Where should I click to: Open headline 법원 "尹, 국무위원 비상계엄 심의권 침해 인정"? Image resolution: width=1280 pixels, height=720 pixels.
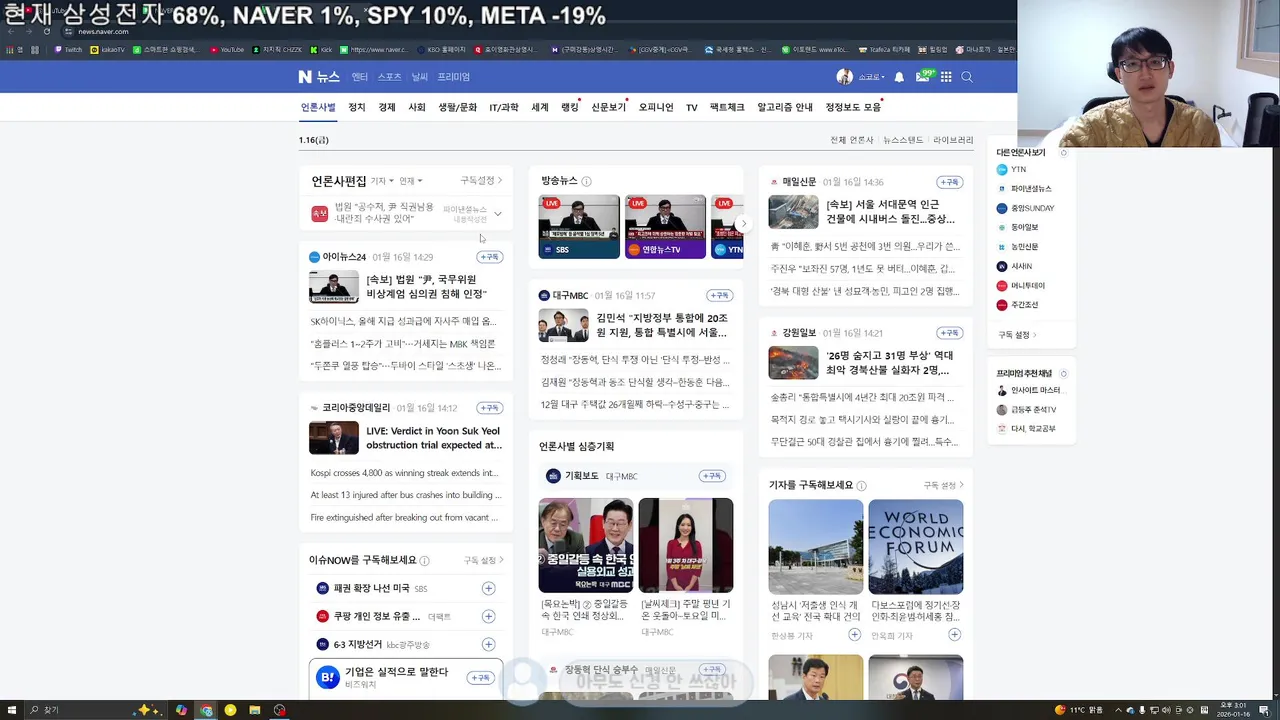427,287
